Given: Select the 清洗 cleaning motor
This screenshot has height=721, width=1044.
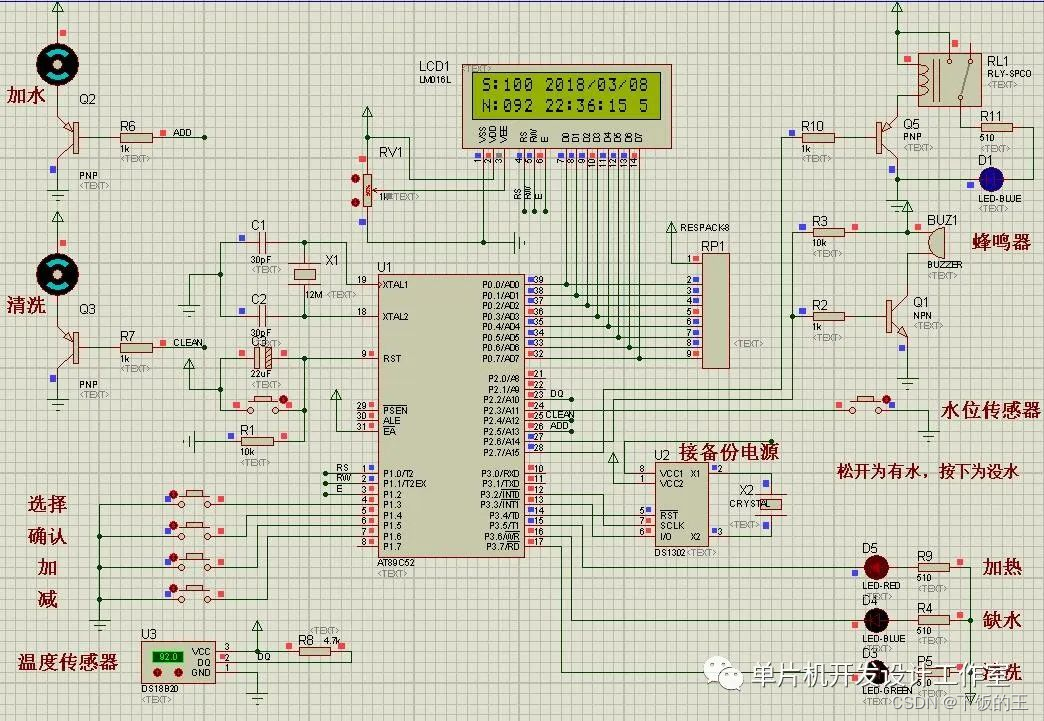Looking at the screenshot, I should (57, 274).
